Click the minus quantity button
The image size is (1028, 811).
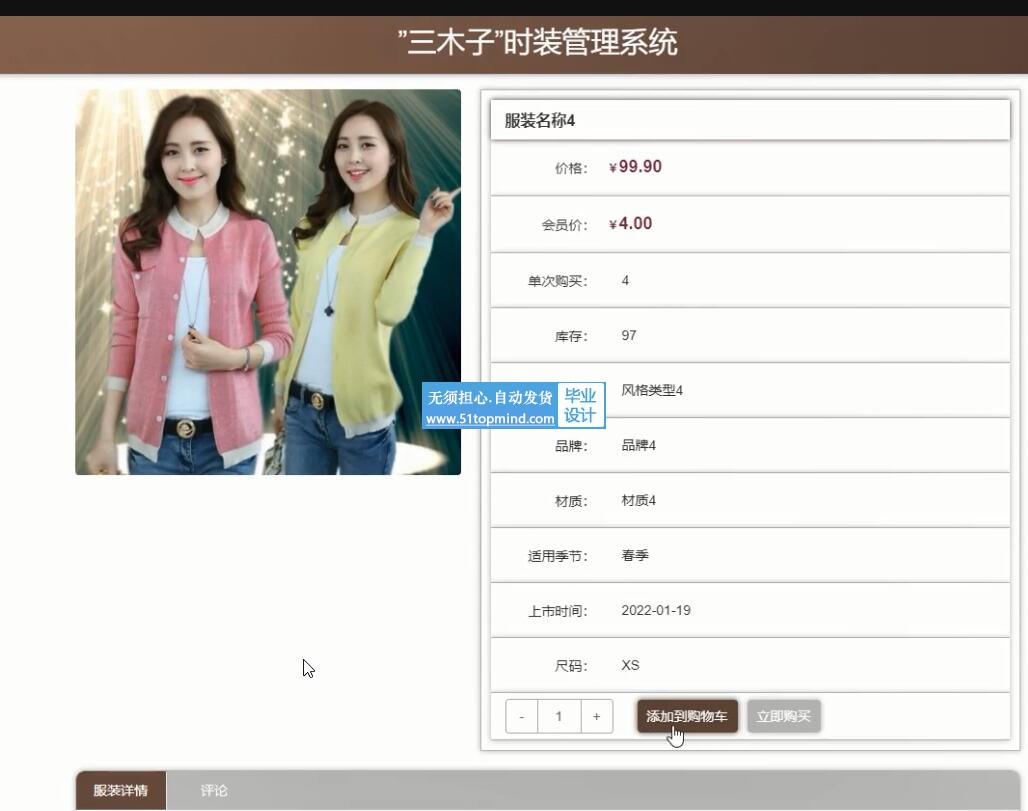522,716
